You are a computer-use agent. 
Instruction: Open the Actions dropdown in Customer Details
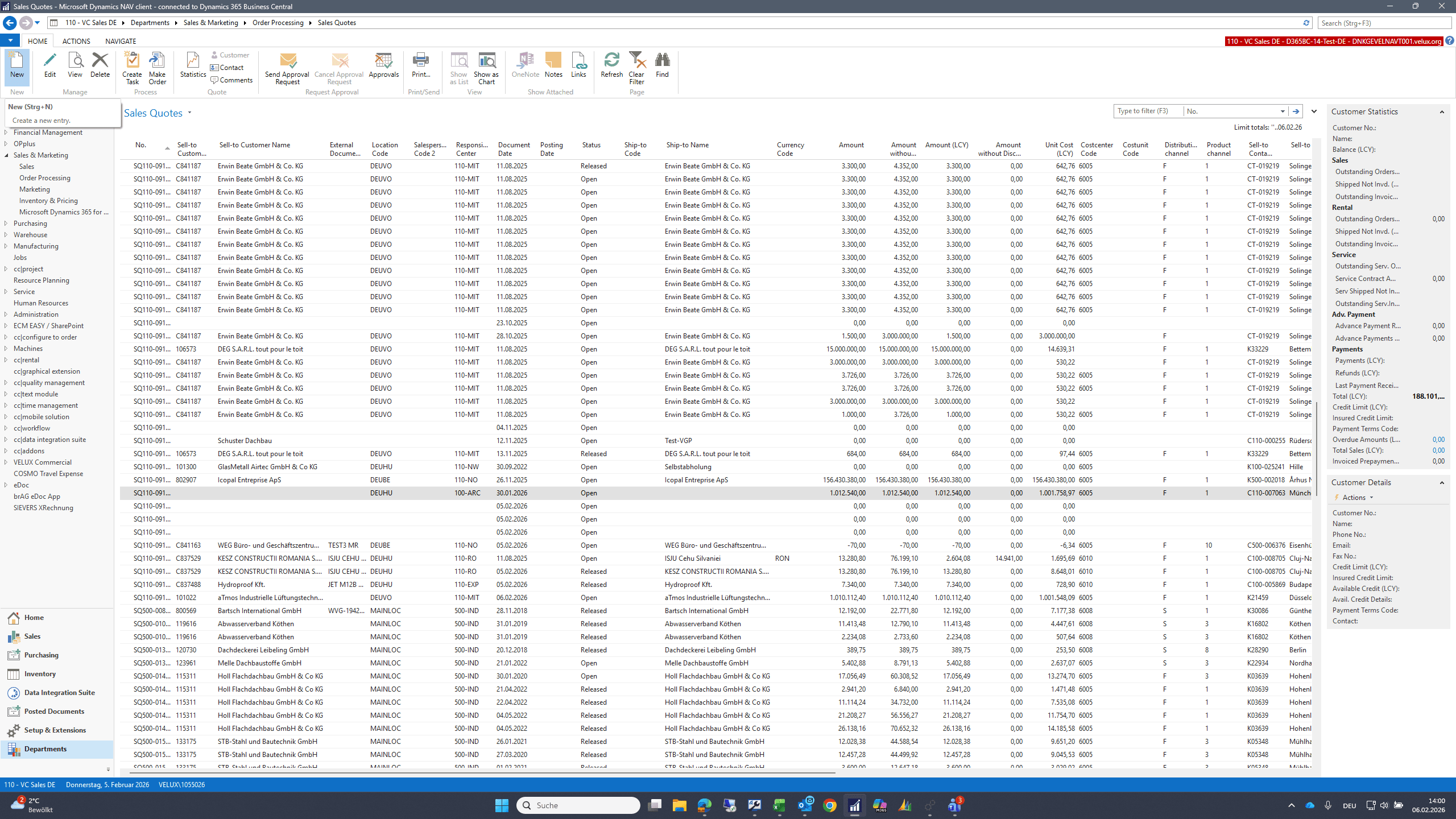tap(1357, 498)
